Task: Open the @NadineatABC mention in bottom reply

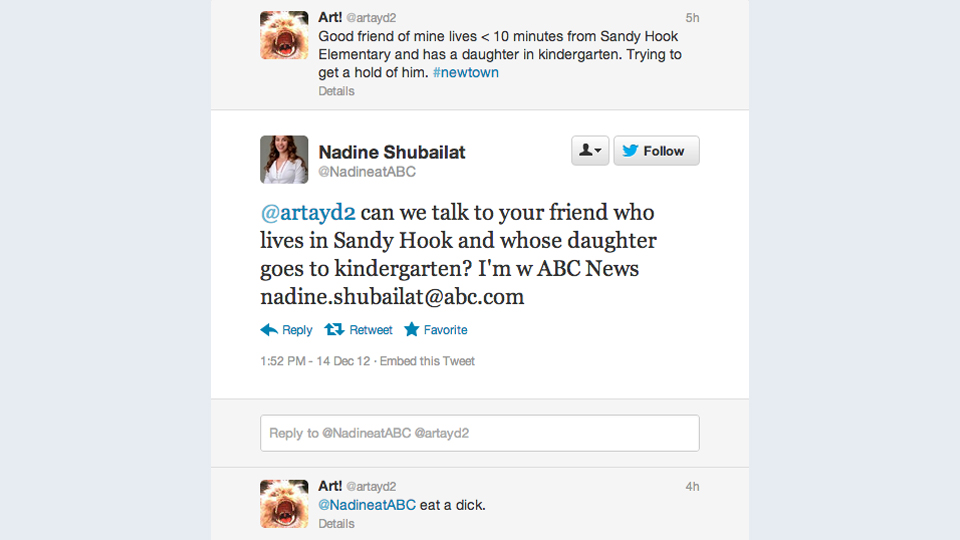Action: pos(367,505)
